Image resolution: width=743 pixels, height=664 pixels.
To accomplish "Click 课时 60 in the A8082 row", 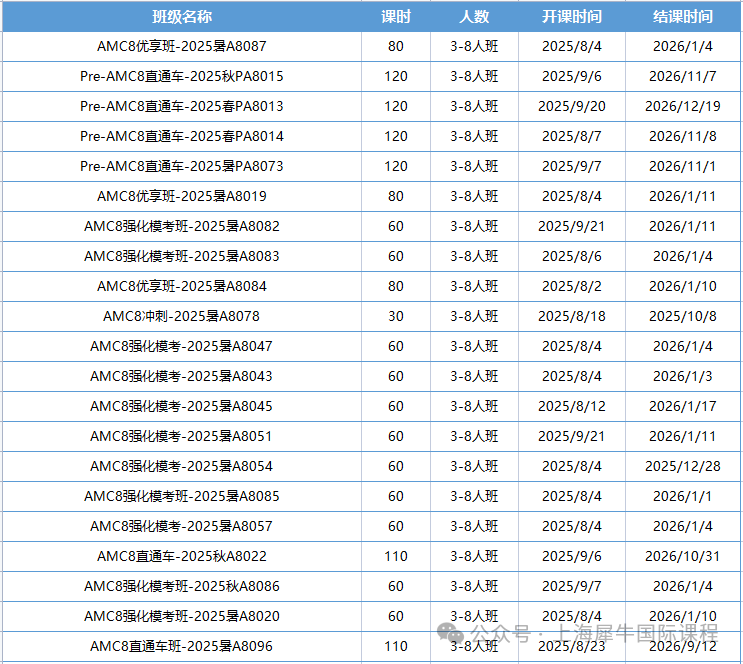I will coord(396,226).
